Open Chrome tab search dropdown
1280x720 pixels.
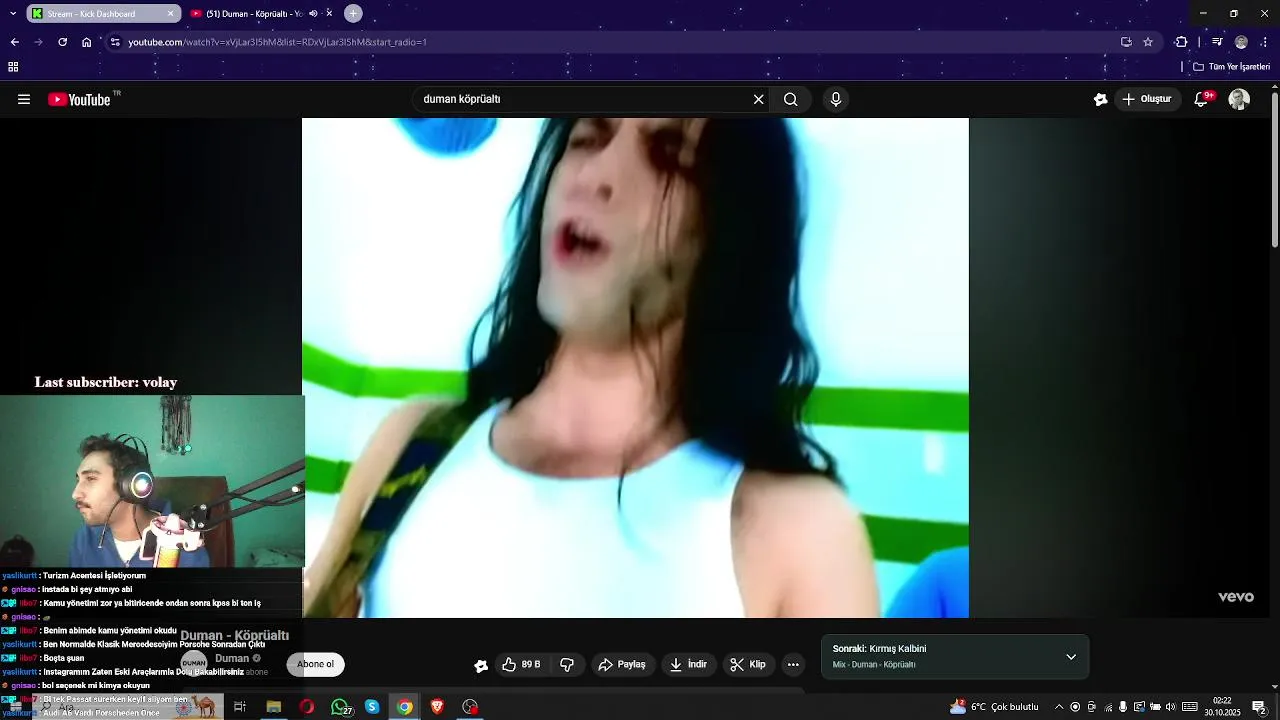click(x=12, y=14)
